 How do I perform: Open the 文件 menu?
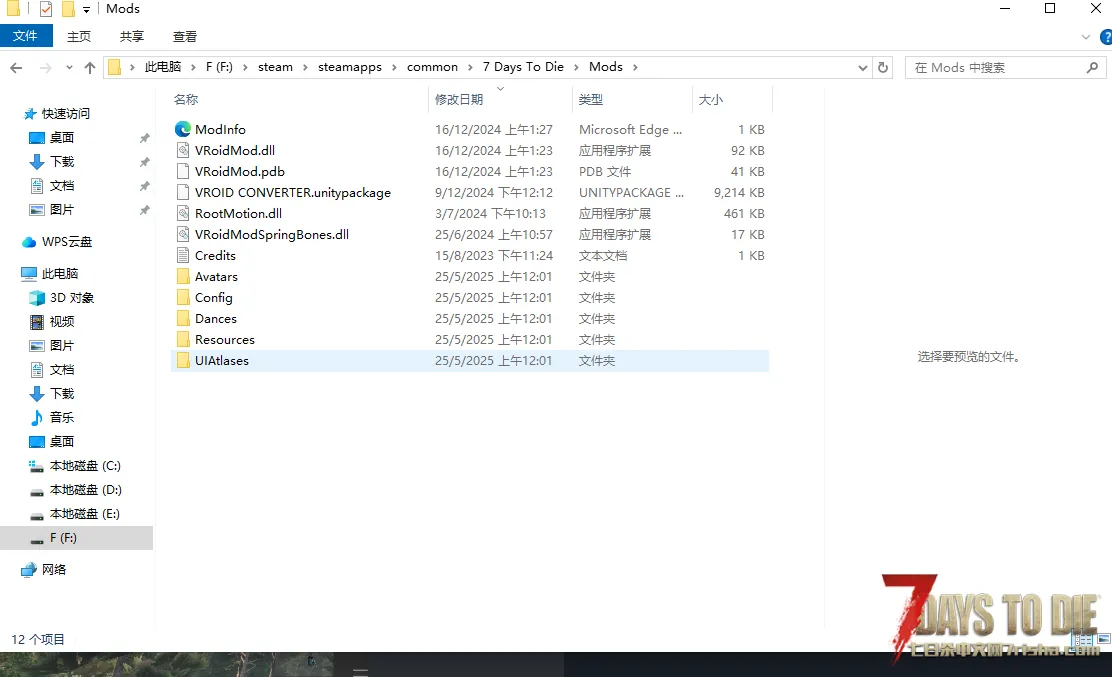coord(26,36)
